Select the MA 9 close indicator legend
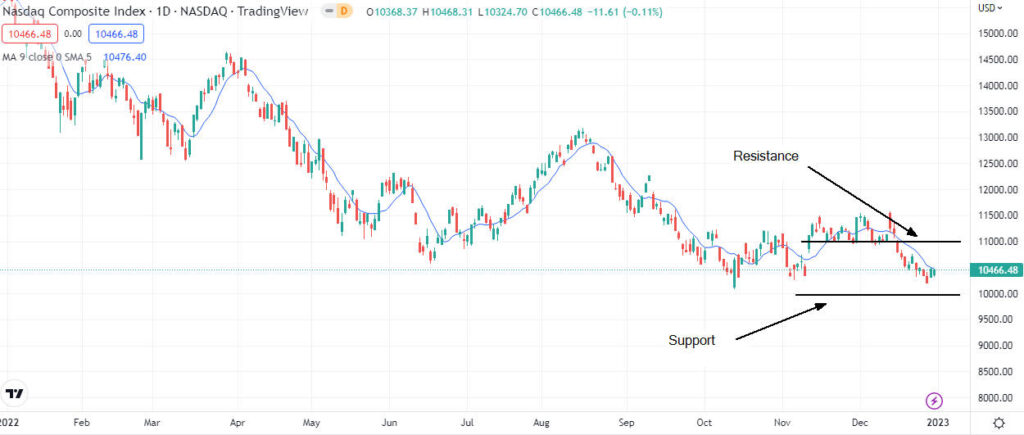Screen dimensions: 1024x435 pos(46,57)
